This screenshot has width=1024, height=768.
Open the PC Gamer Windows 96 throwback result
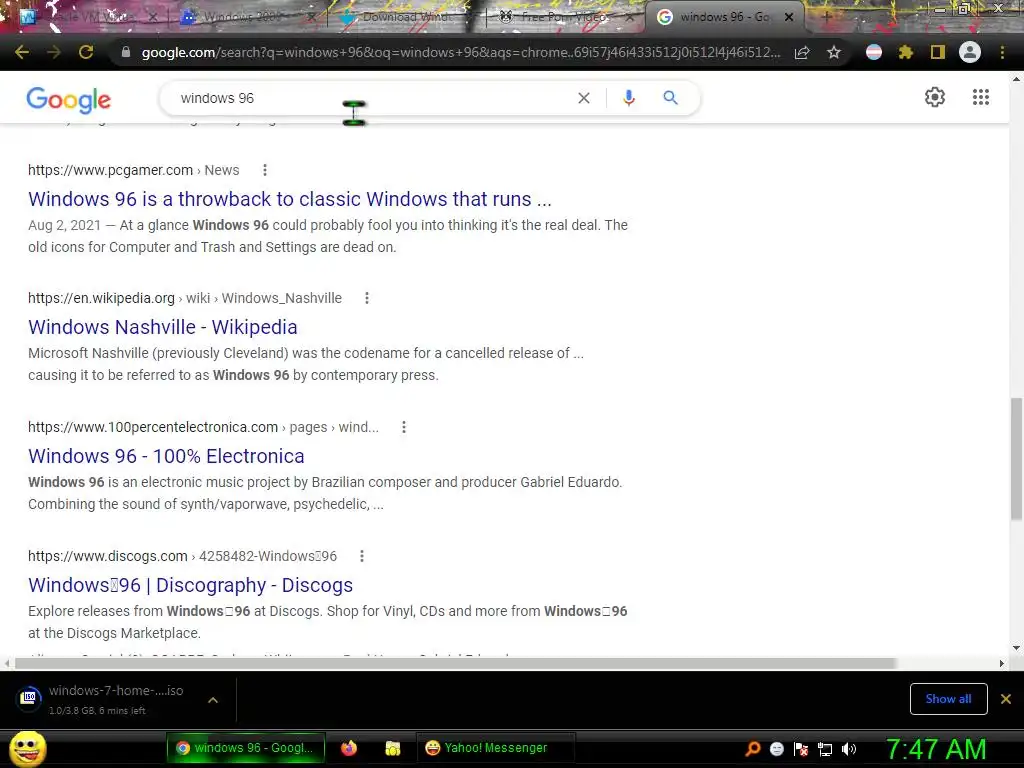click(290, 199)
